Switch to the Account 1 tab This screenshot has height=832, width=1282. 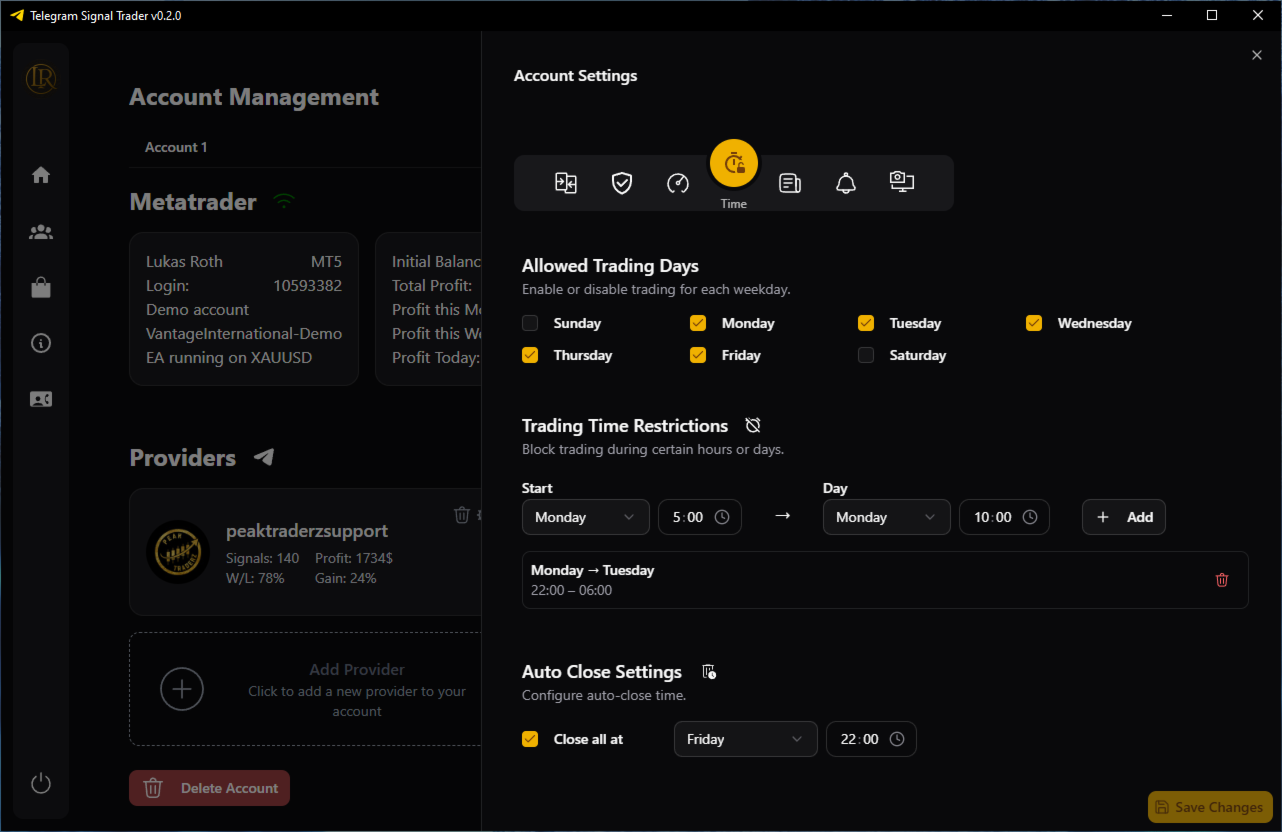pyautogui.click(x=176, y=147)
